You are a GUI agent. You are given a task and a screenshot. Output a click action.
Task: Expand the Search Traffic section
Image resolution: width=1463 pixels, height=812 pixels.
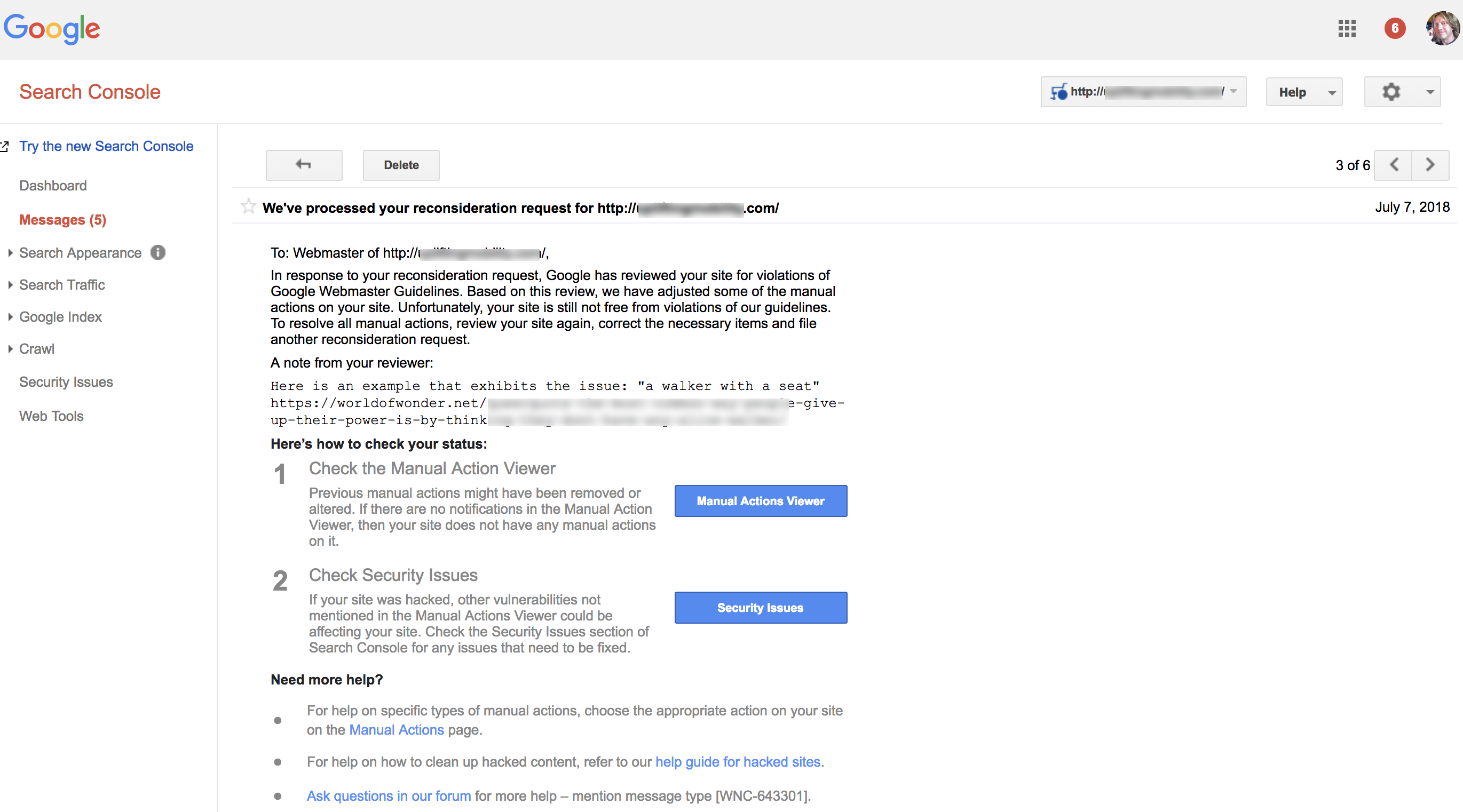[62, 285]
